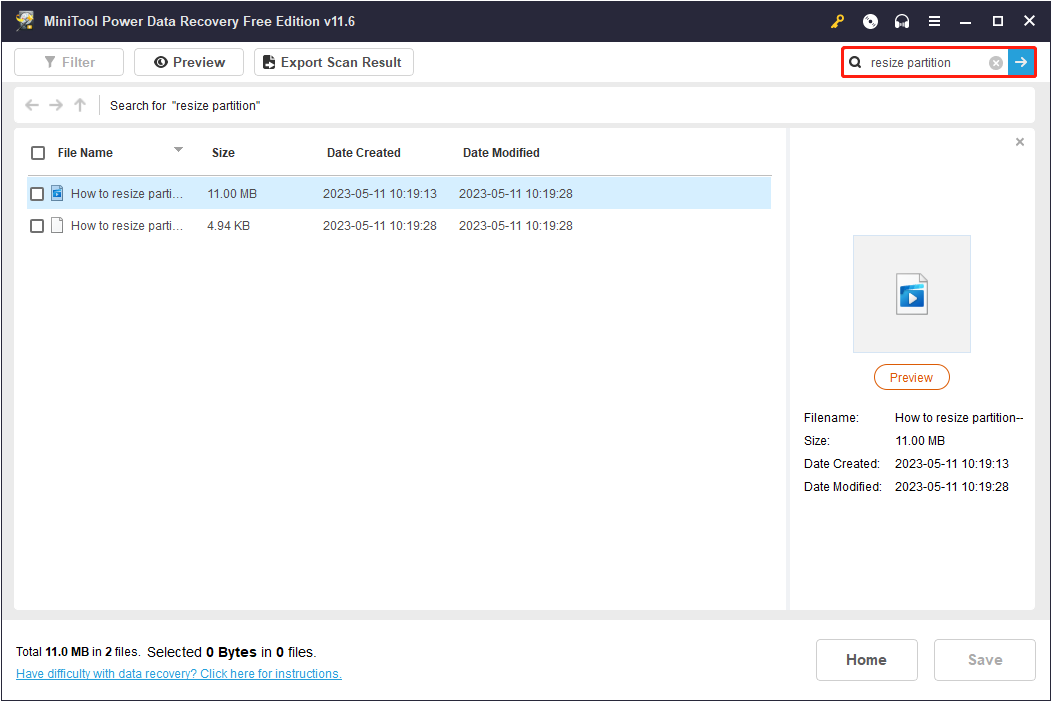The image size is (1053, 703).
Task: Clear the search text with the X icon
Action: [x=996, y=63]
